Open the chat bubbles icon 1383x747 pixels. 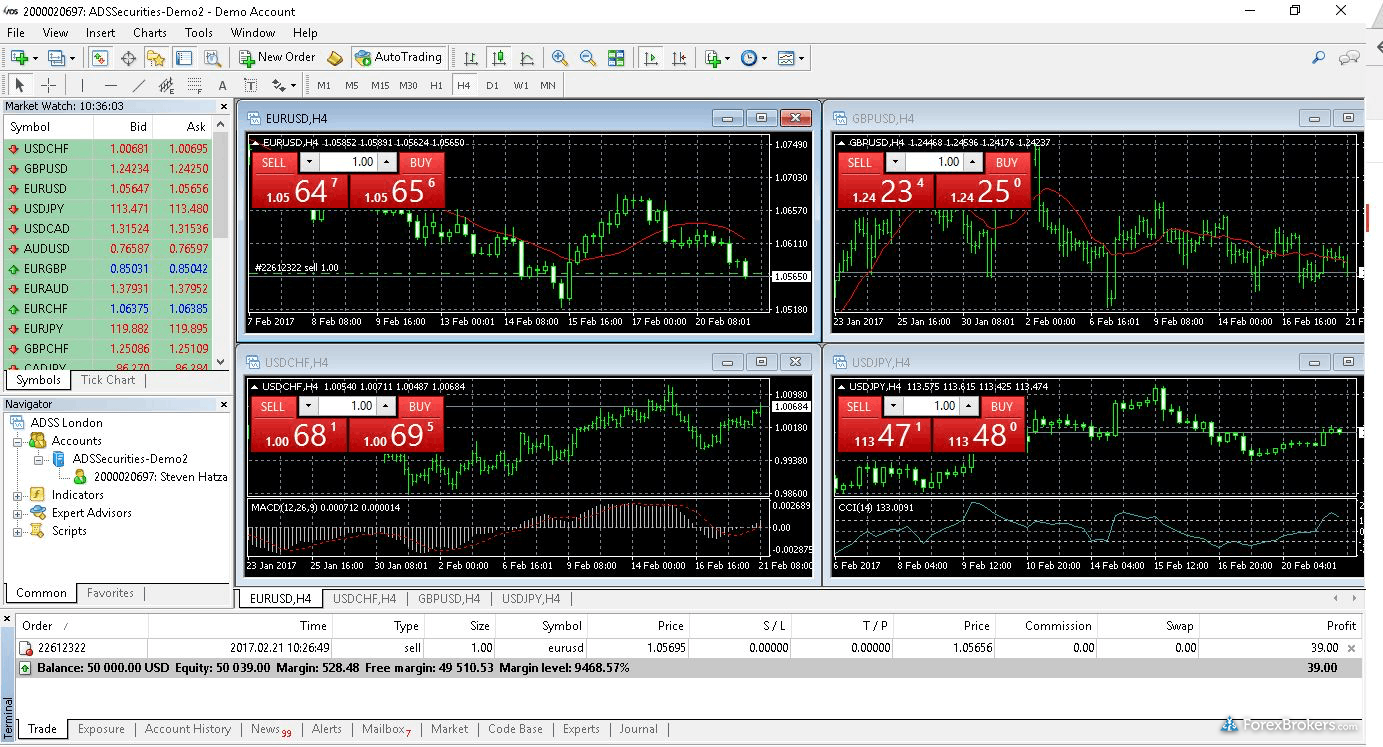click(x=1350, y=58)
